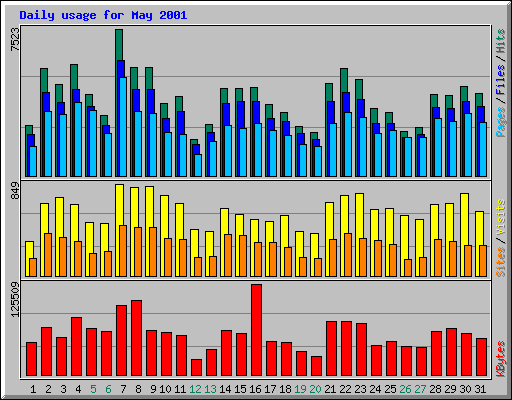
Task: Click the orange Sites bar for day 8
Action: click(138, 252)
